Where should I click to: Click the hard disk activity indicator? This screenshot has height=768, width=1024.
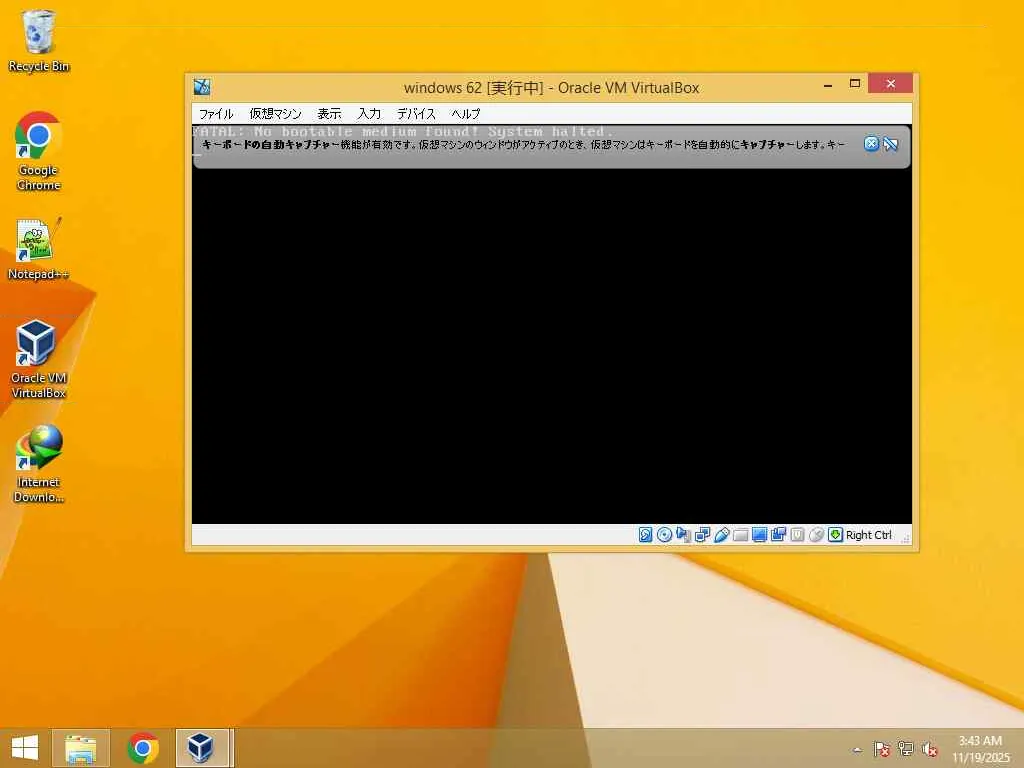pos(645,535)
